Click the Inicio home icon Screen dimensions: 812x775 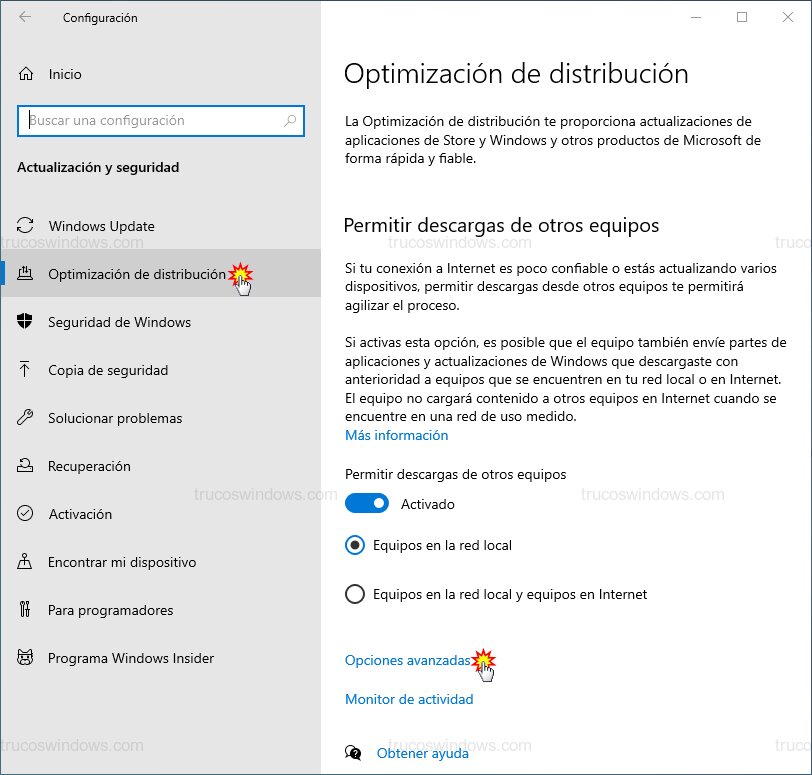pos(26,74)
